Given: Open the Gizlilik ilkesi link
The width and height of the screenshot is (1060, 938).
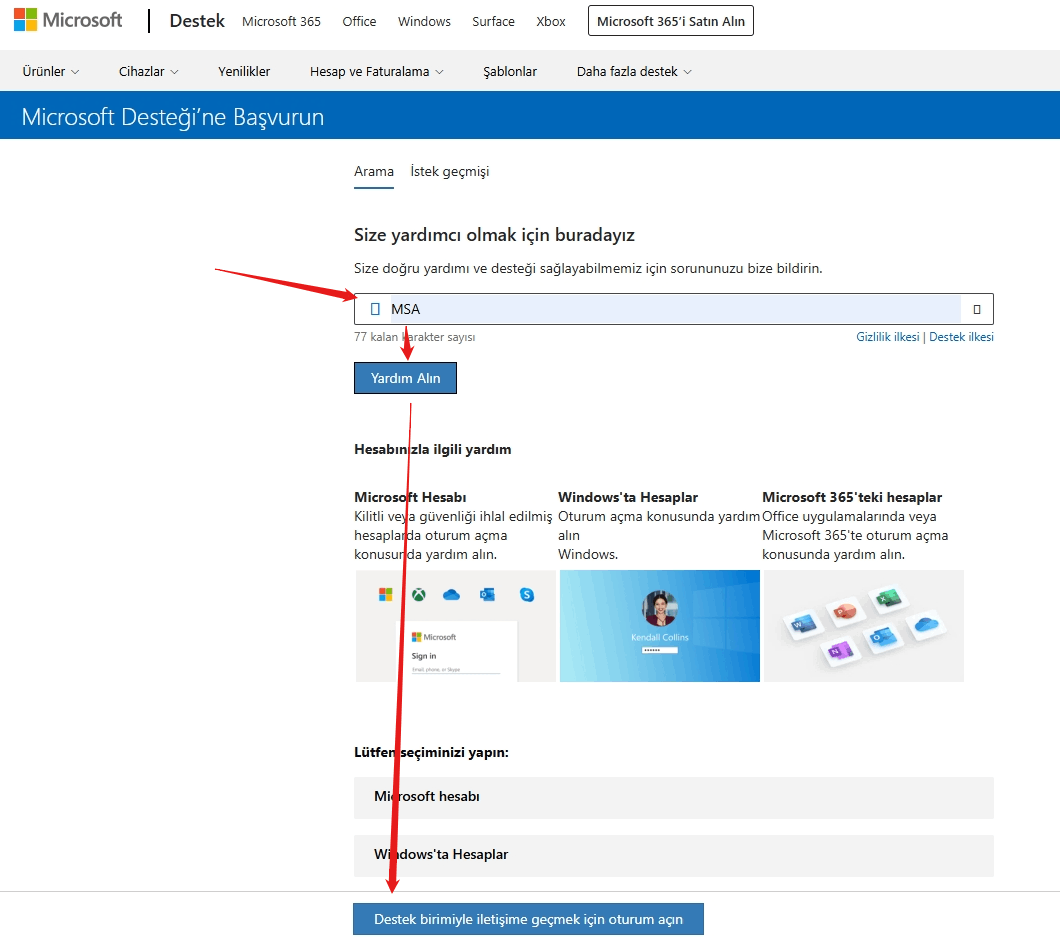Looking at the screenshot, I should [x=888, y=337].
